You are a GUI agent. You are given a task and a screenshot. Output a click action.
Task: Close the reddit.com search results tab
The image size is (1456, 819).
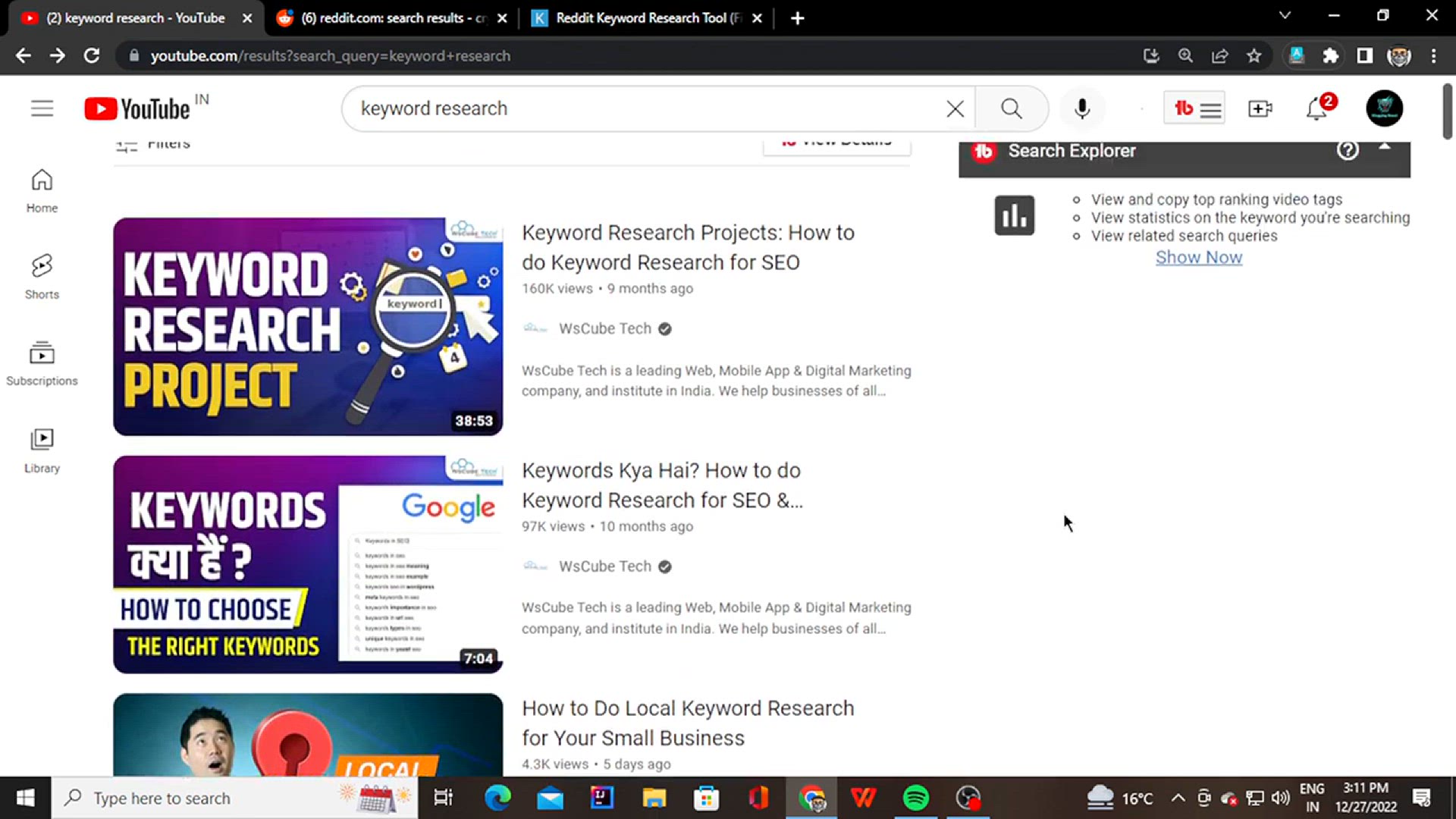501,18
